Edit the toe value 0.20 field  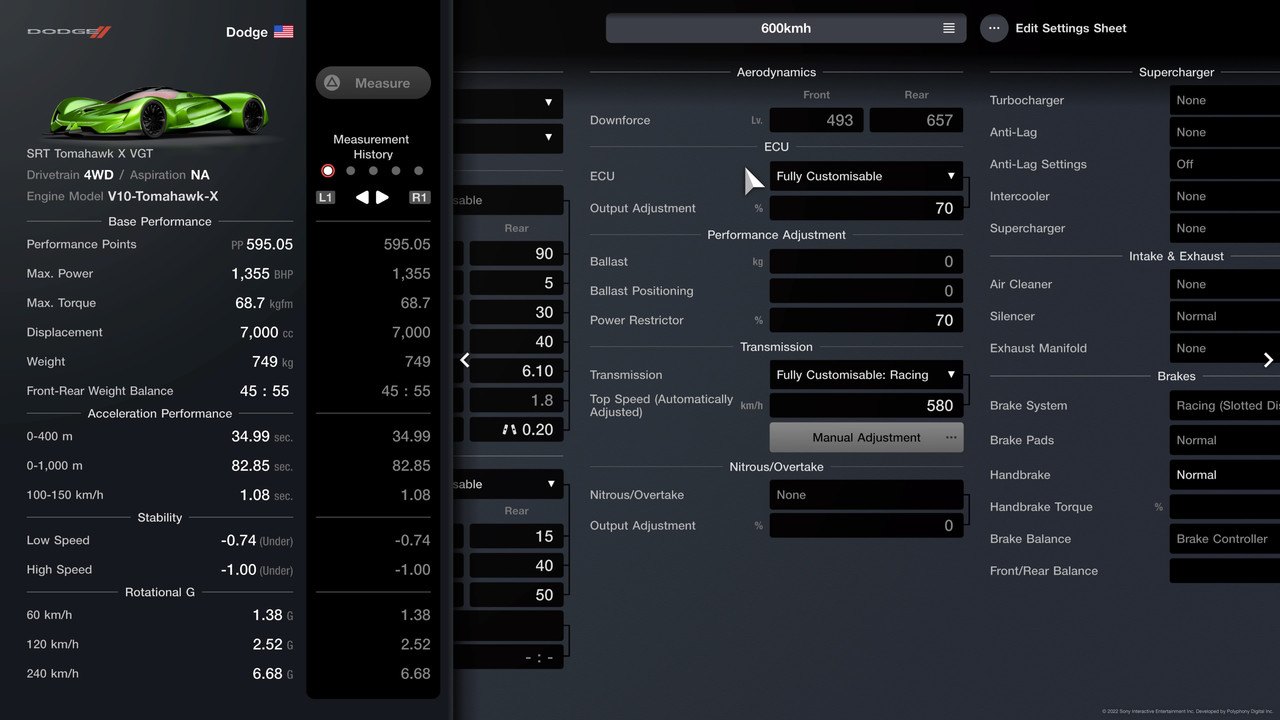[x=516, y=429]
